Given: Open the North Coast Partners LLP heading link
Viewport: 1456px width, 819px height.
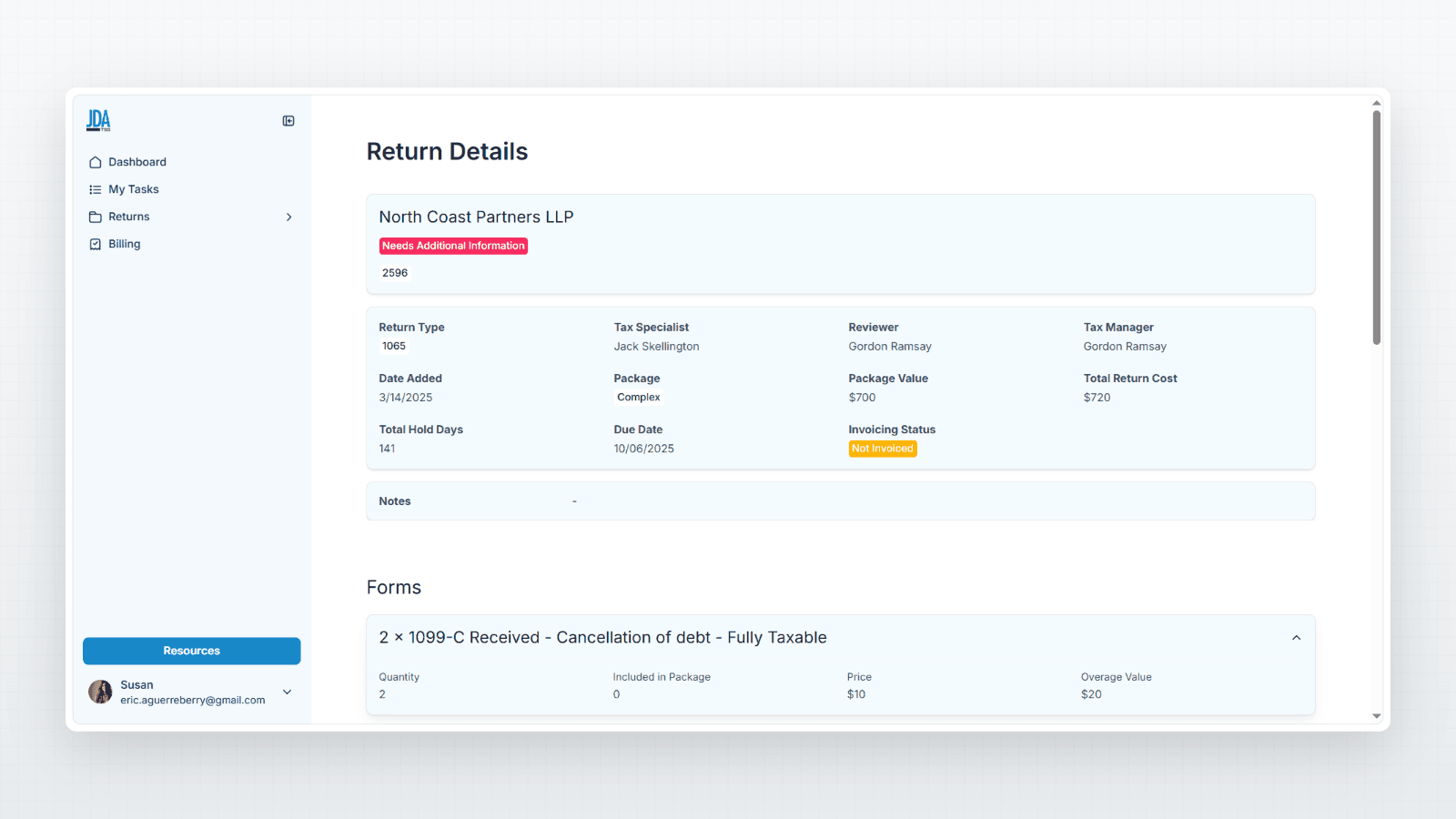Looking at the screenshot, I should [476, 217].
